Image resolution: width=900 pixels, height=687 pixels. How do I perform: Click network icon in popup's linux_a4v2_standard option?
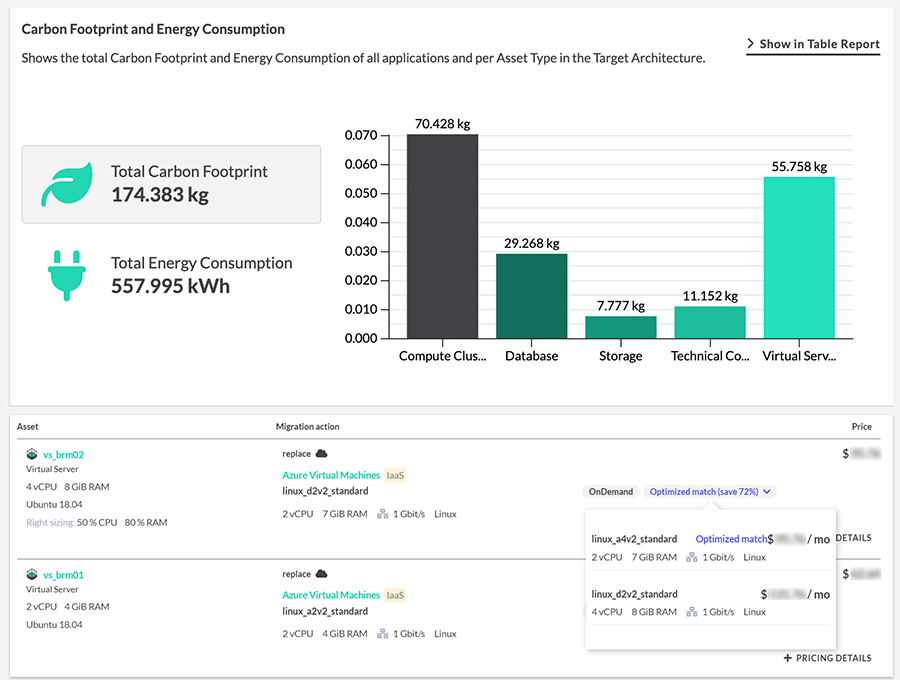pos(692,557)
